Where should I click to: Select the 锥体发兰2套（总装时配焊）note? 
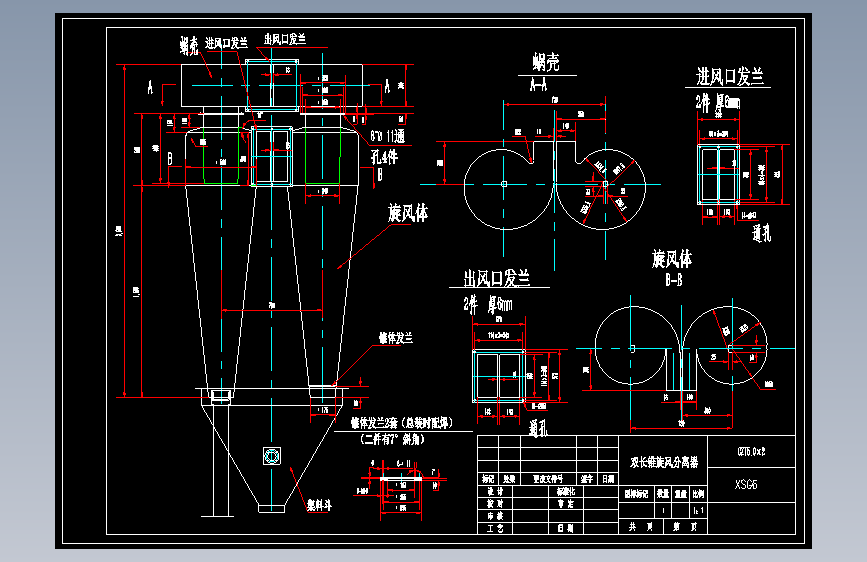click(401, 423)
